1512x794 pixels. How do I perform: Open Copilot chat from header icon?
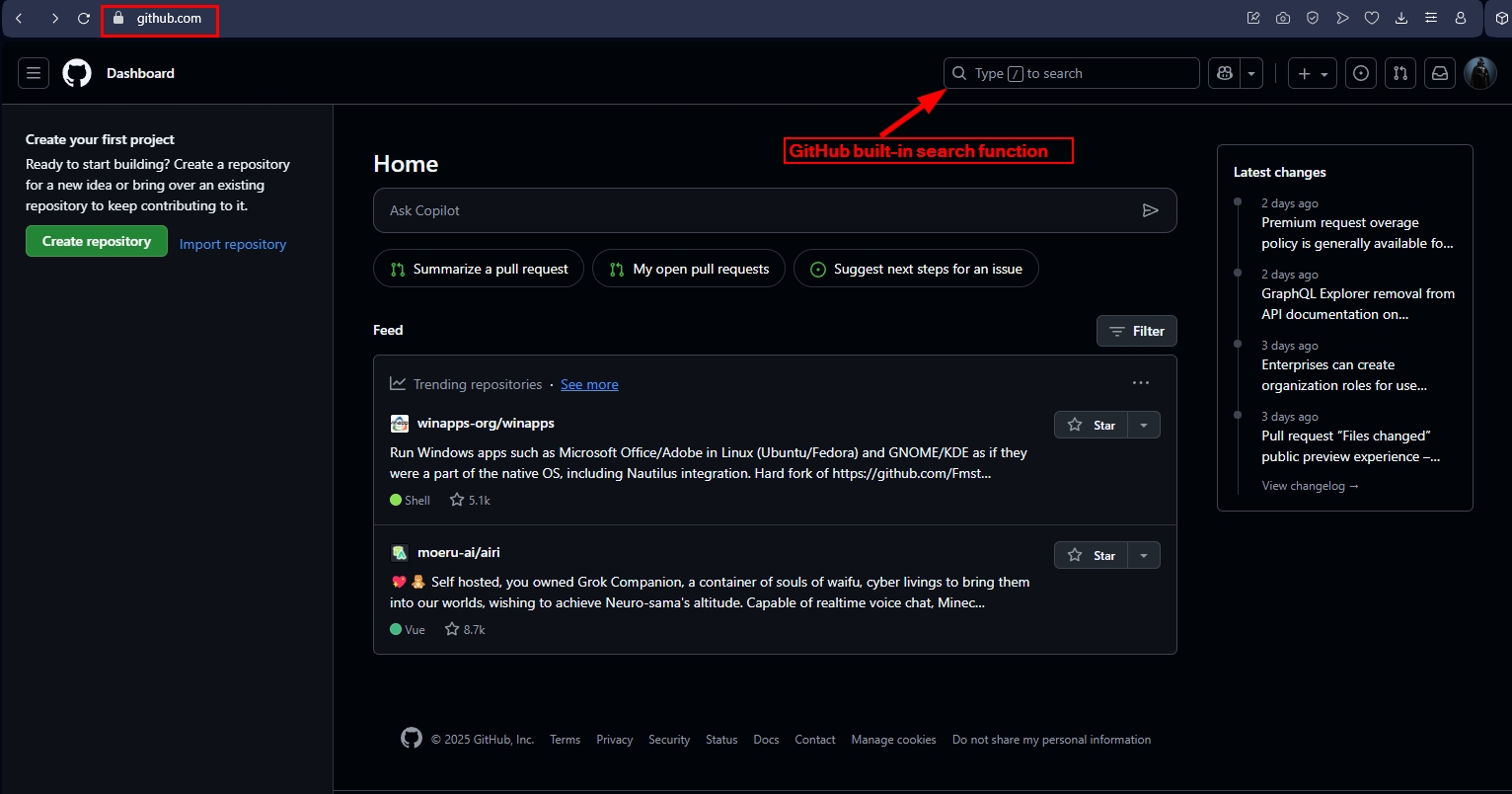(x=1225, y=73)
